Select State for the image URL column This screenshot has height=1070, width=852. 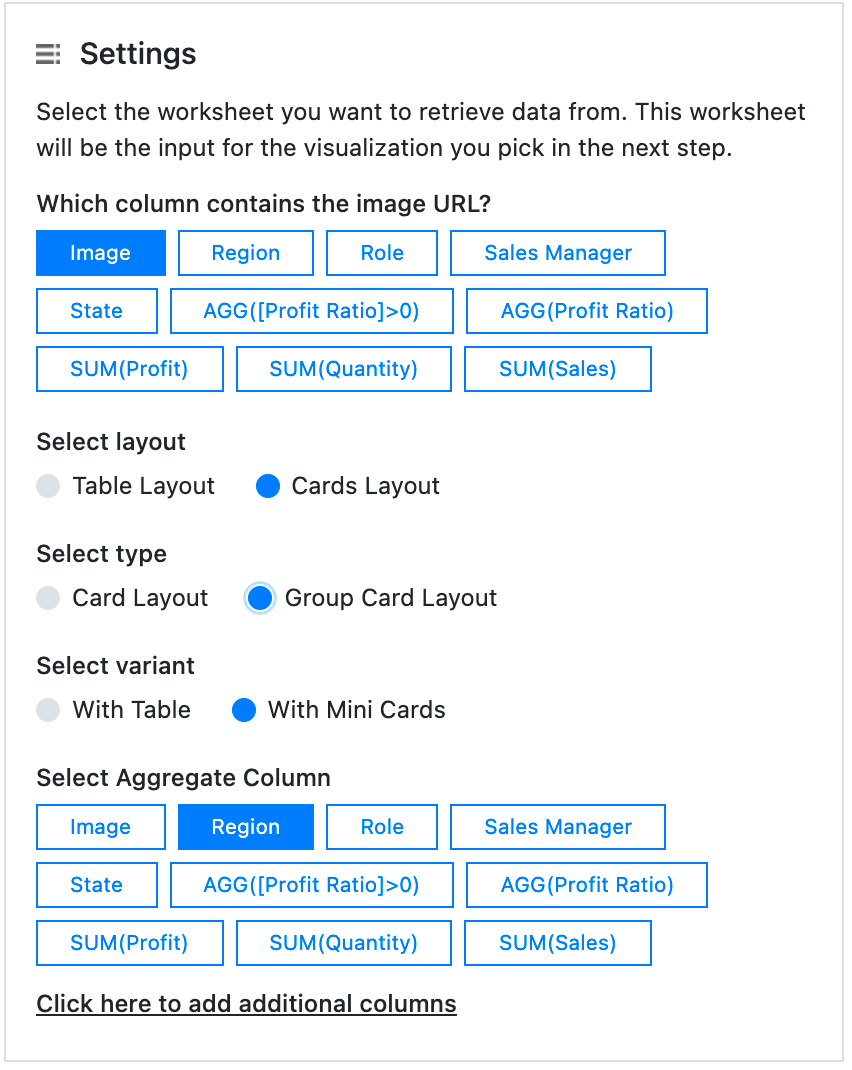[x=96, y=310]
